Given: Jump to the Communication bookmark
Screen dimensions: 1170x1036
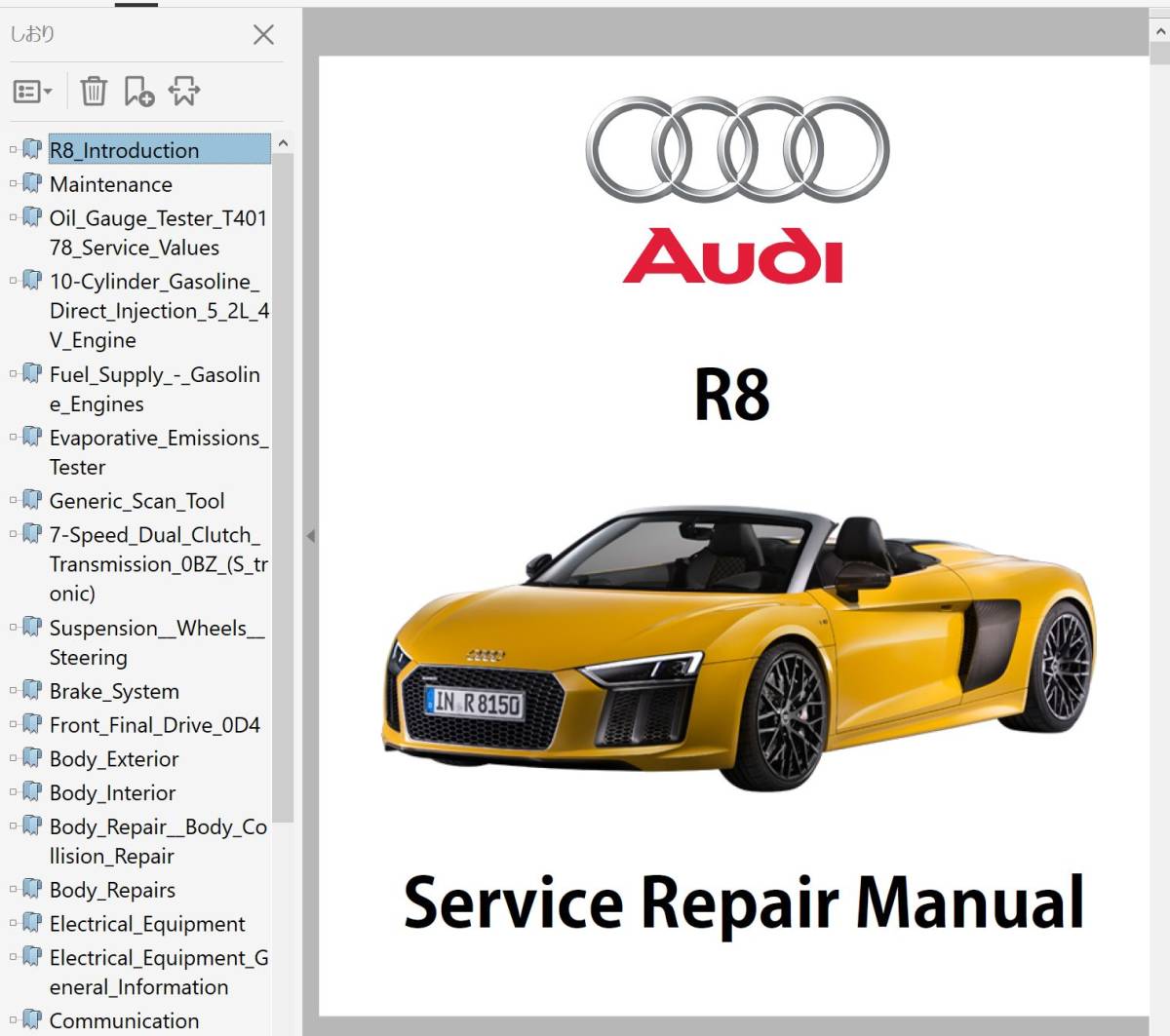Looking at the screenshot, I should tap(125, 1020).
